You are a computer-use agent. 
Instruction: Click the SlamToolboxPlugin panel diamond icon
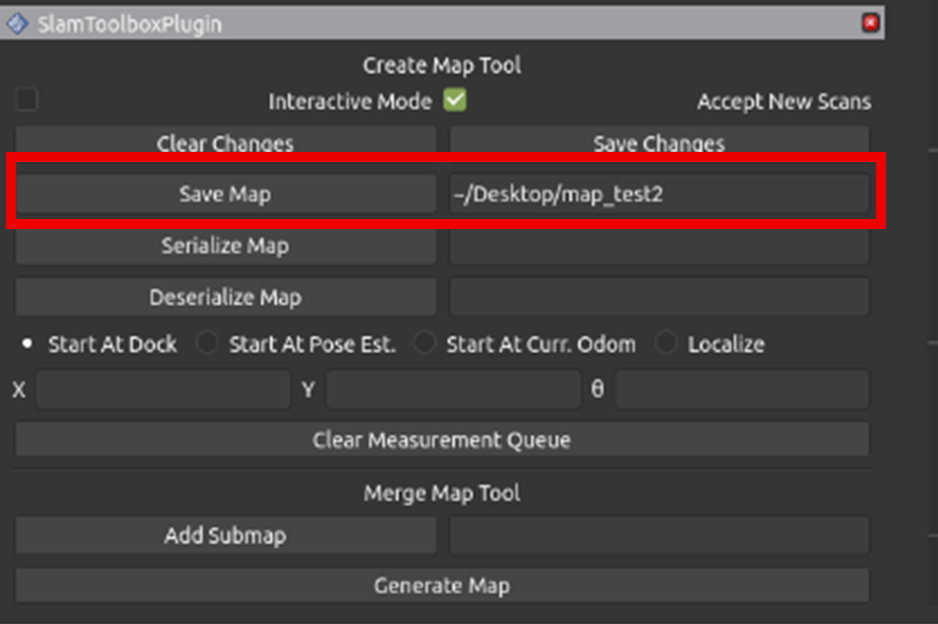click(x=17, y=23)
